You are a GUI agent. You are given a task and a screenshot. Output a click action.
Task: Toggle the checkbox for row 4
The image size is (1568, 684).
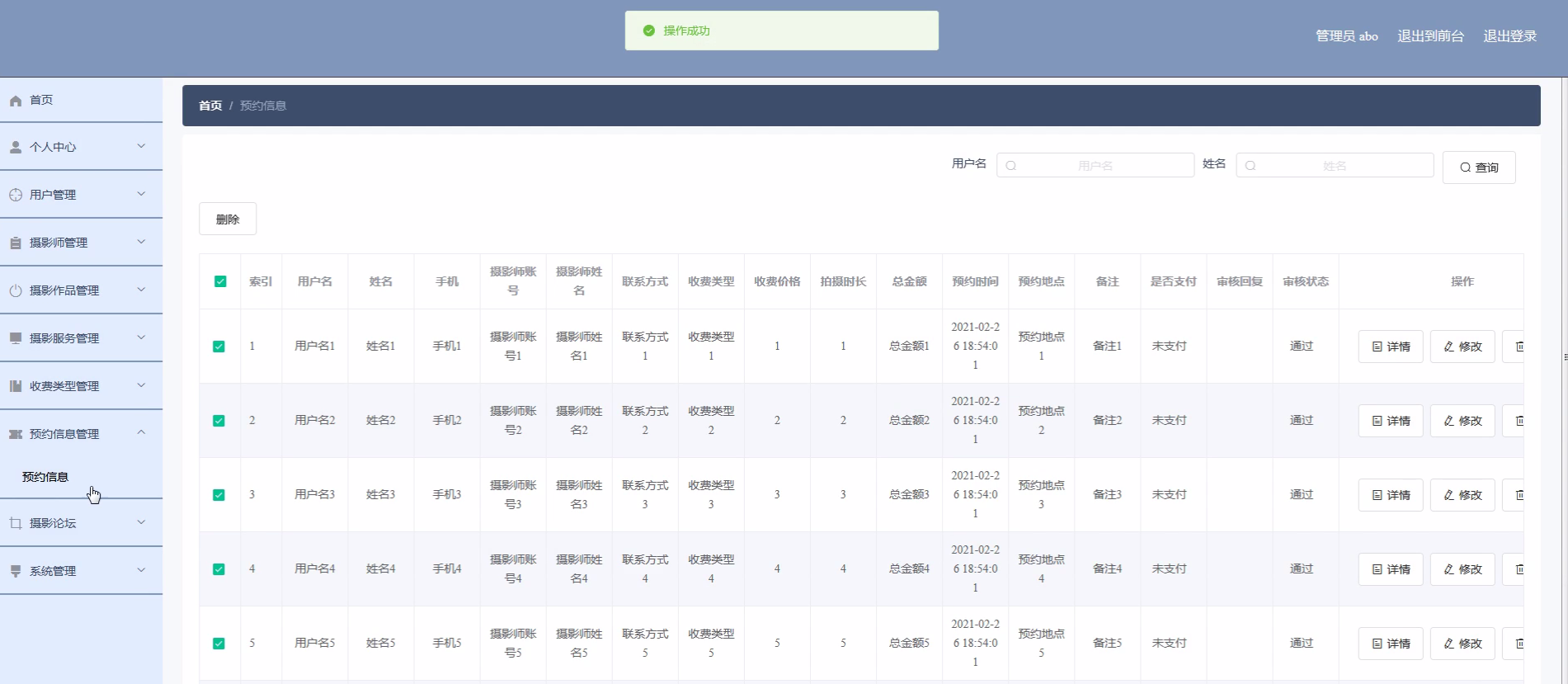point(219,569)
